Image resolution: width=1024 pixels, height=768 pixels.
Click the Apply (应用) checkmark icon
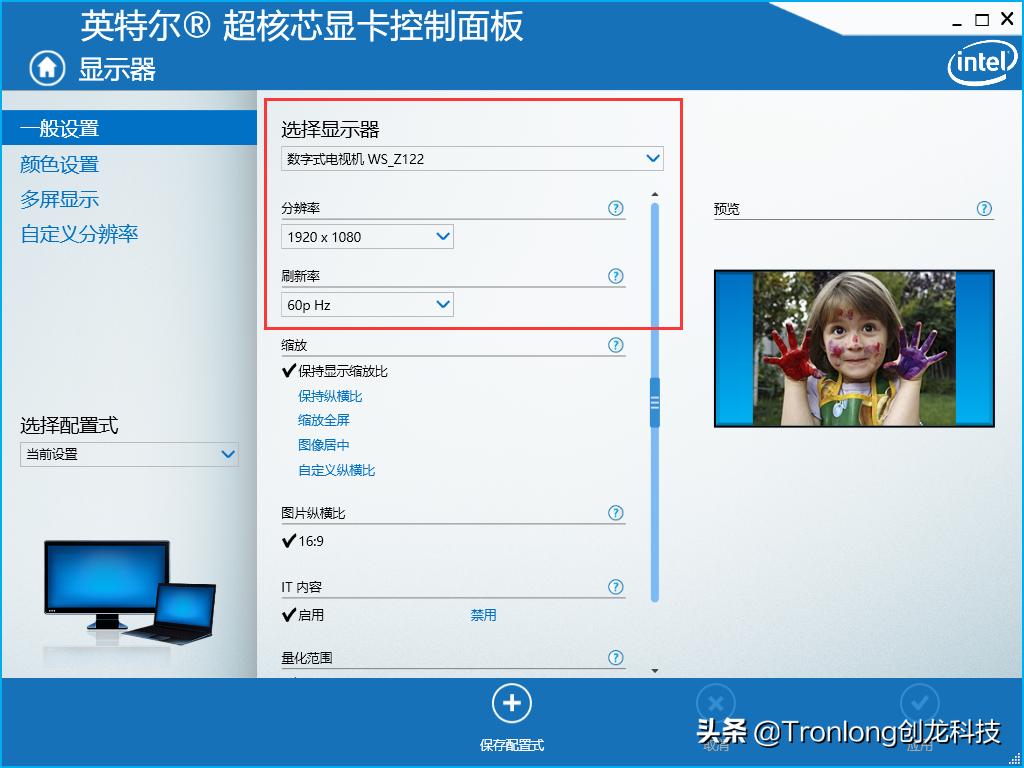(920, 702)
